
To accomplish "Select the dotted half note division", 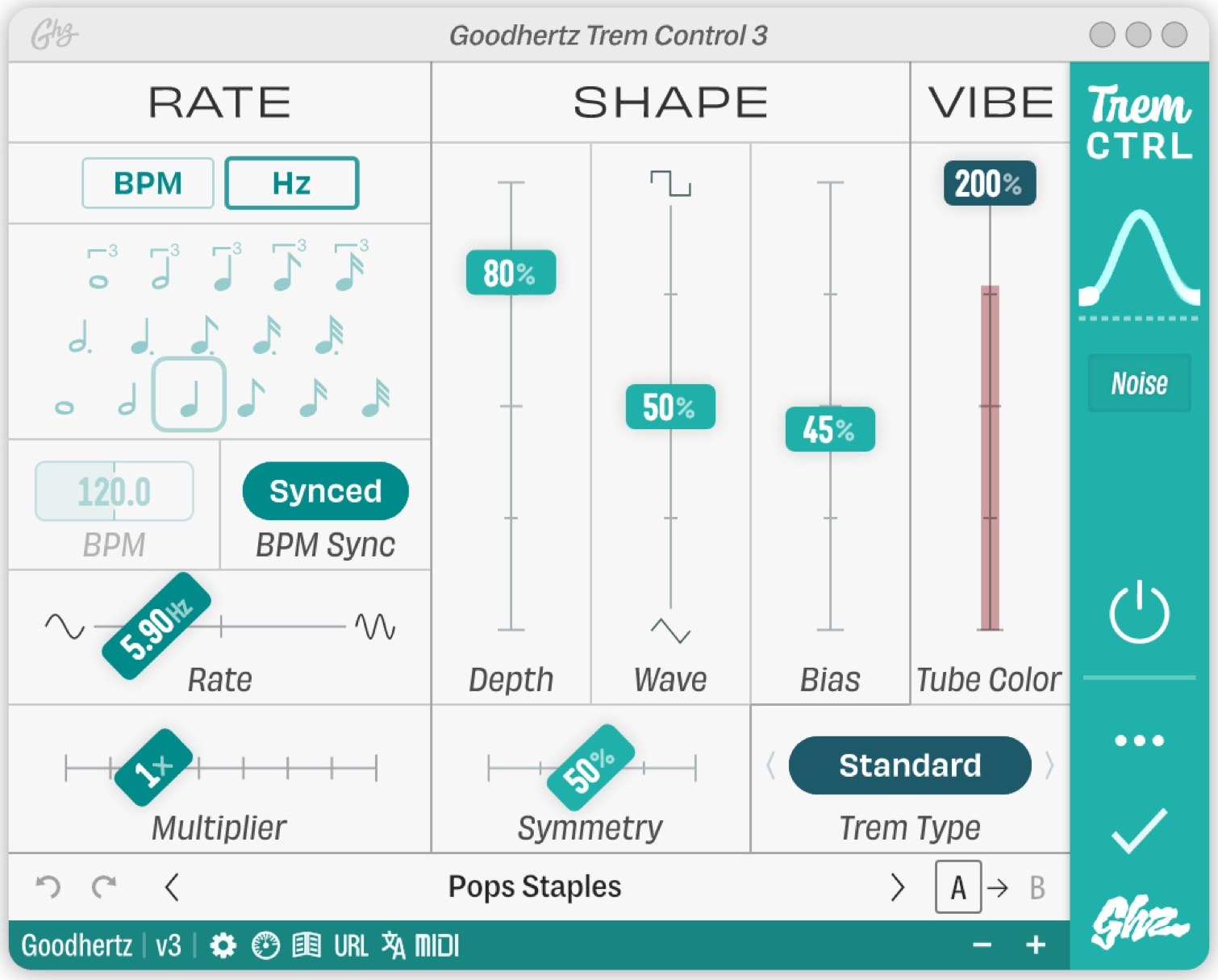I will 80,335.
